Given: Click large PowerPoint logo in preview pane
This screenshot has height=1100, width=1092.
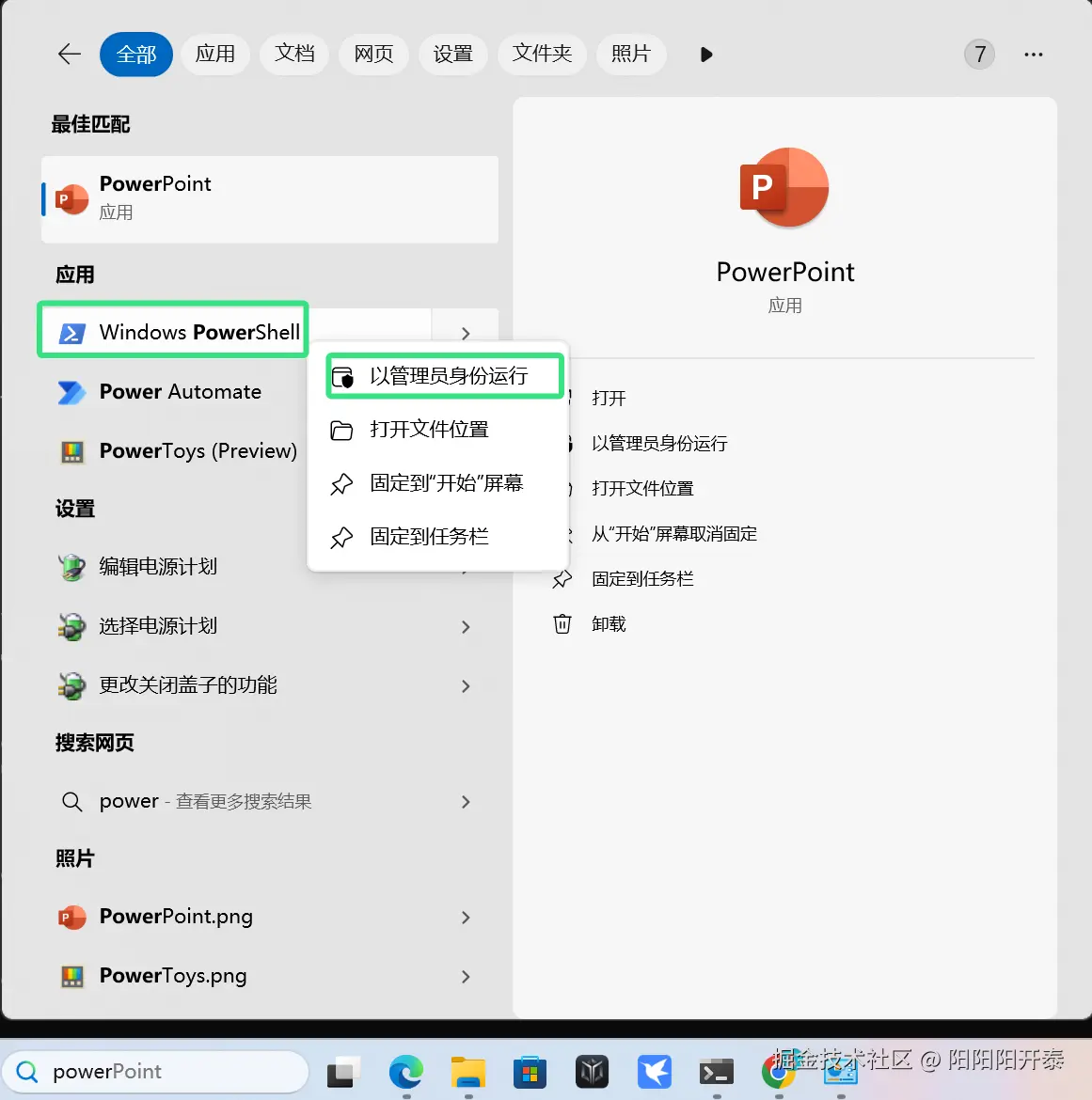Looking at the screenshot, I should 784,187.
